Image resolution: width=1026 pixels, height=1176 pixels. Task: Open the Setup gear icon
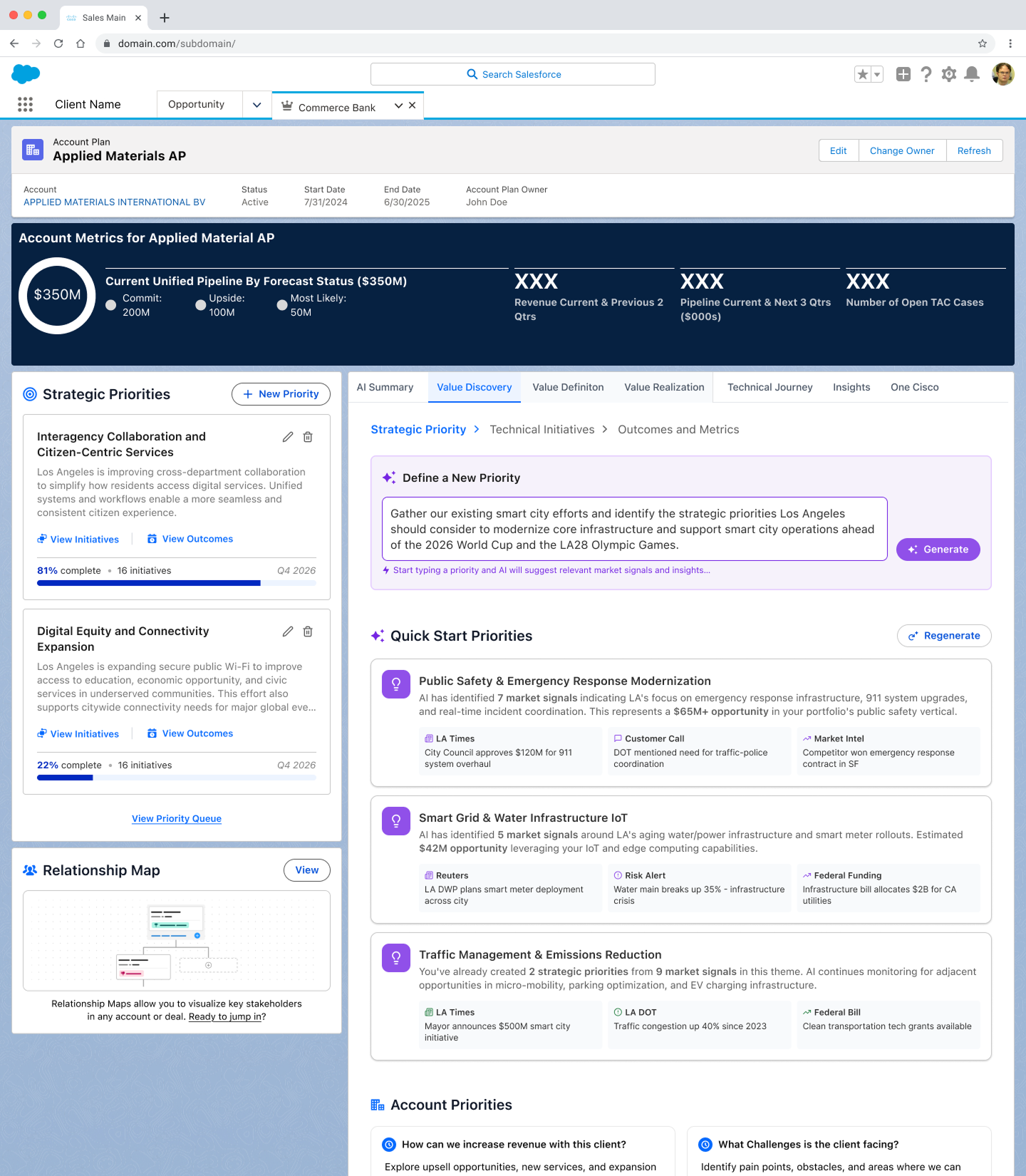[x=948, y=74]
